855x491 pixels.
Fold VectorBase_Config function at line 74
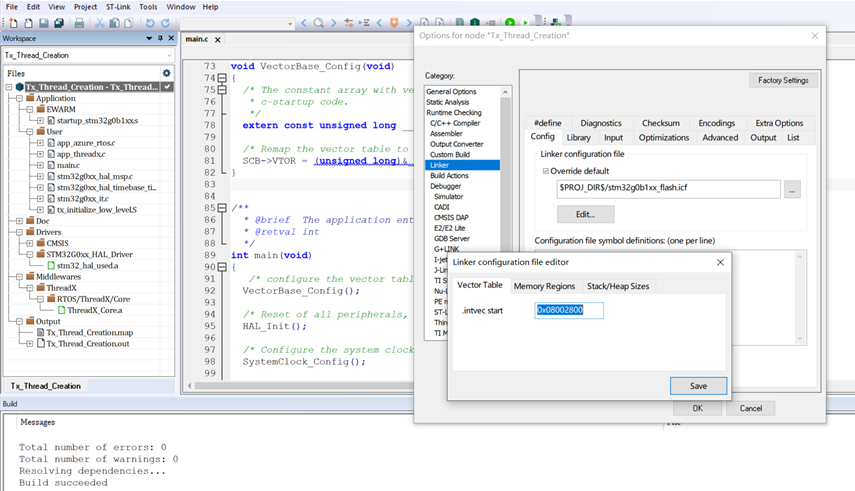(222, 78)
